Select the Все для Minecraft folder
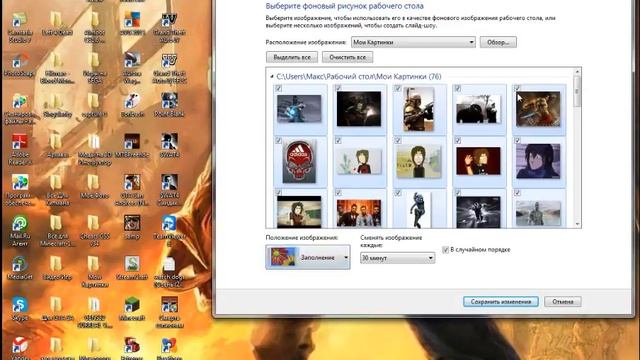 tap(57, 231)
